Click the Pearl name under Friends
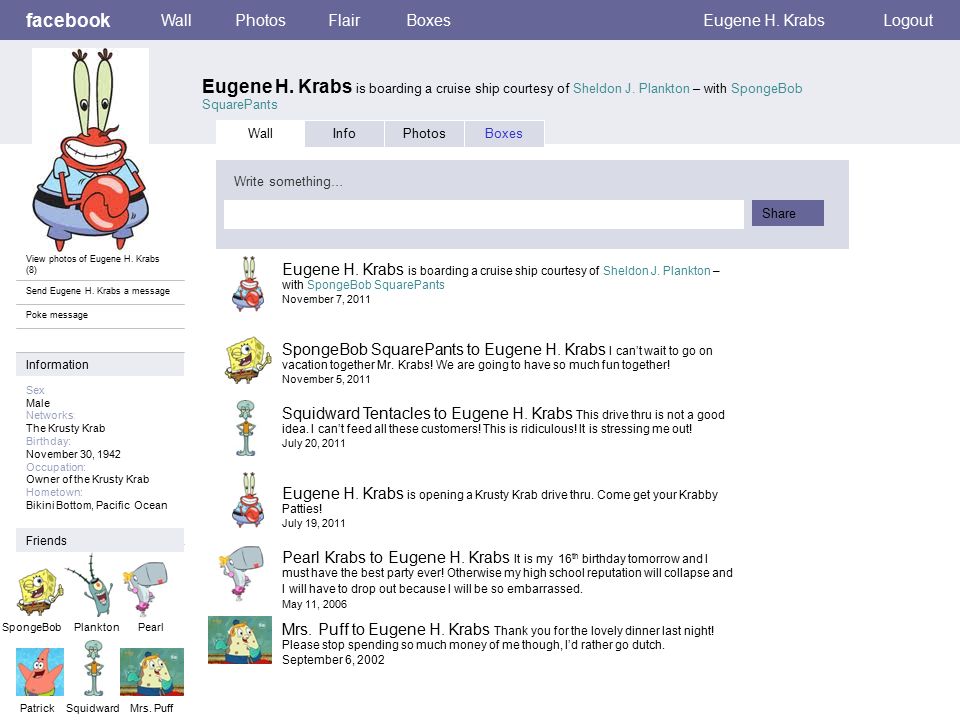This screenshot has width=960, height=720. pos(151,627)
